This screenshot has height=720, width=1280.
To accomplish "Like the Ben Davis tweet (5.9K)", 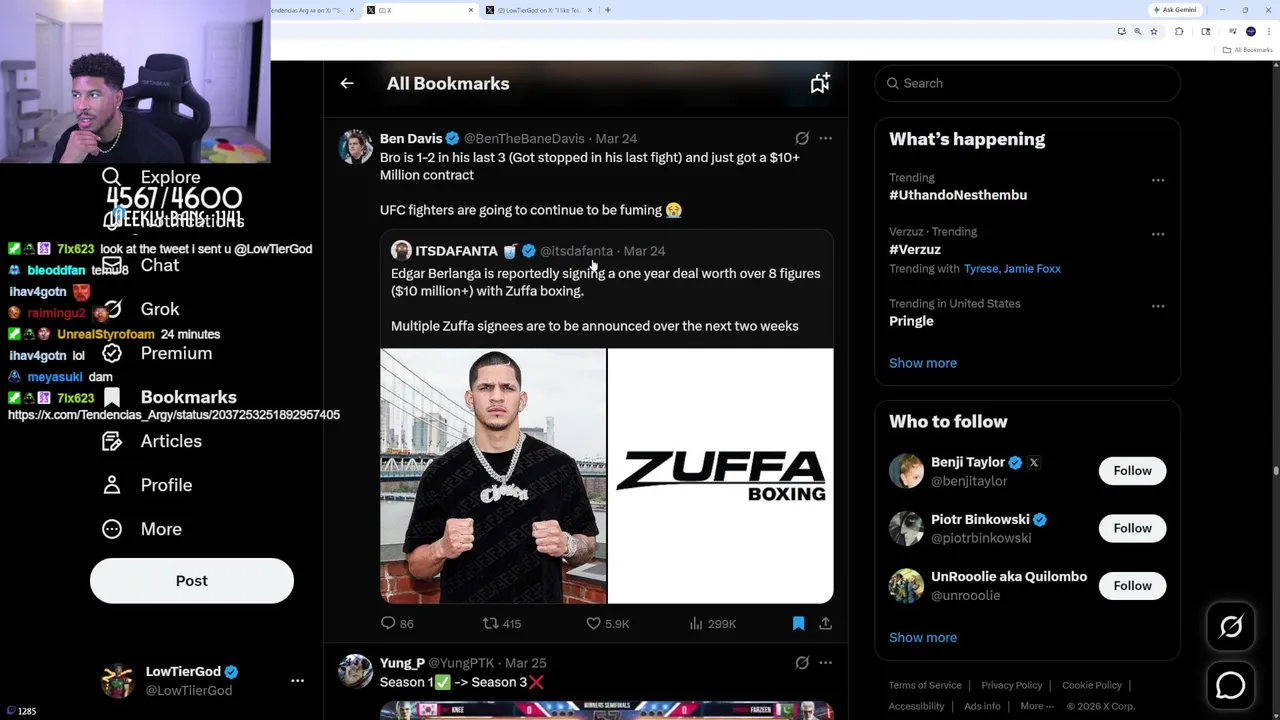I will 607,623.
